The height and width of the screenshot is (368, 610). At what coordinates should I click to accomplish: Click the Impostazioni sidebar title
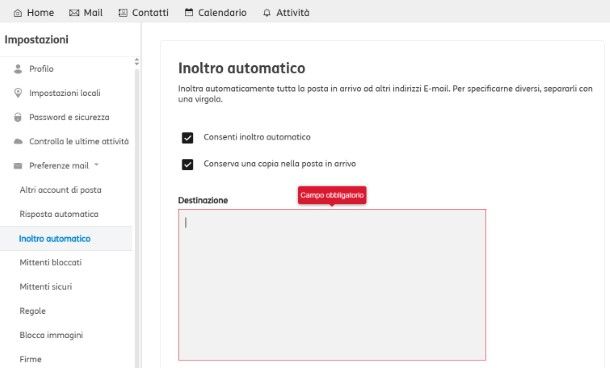(x=37, y=40)
